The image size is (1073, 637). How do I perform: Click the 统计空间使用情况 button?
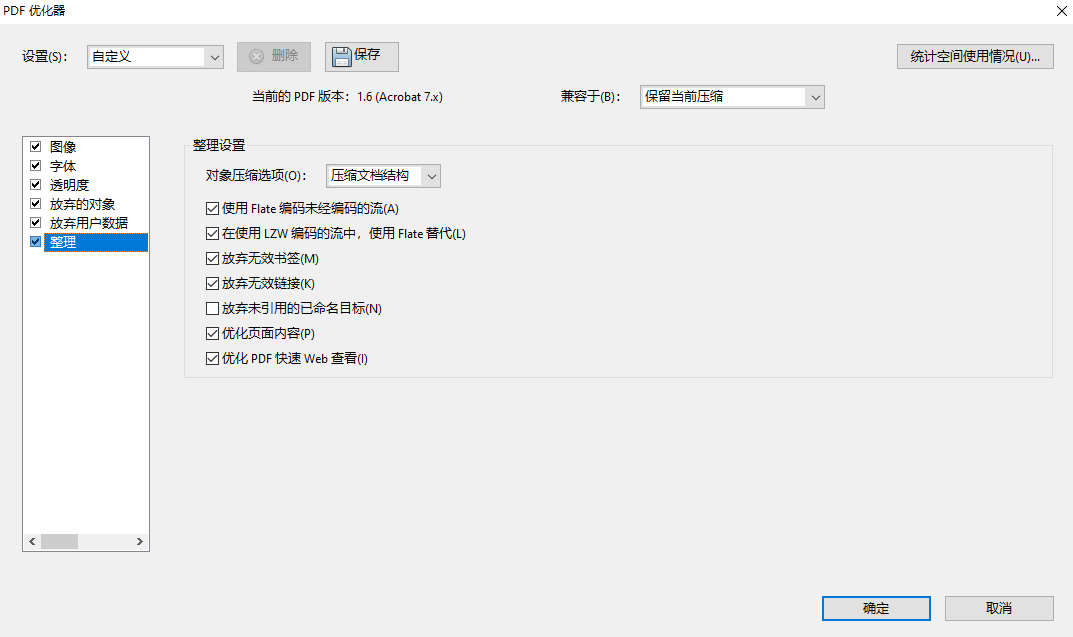coord(975,56)
